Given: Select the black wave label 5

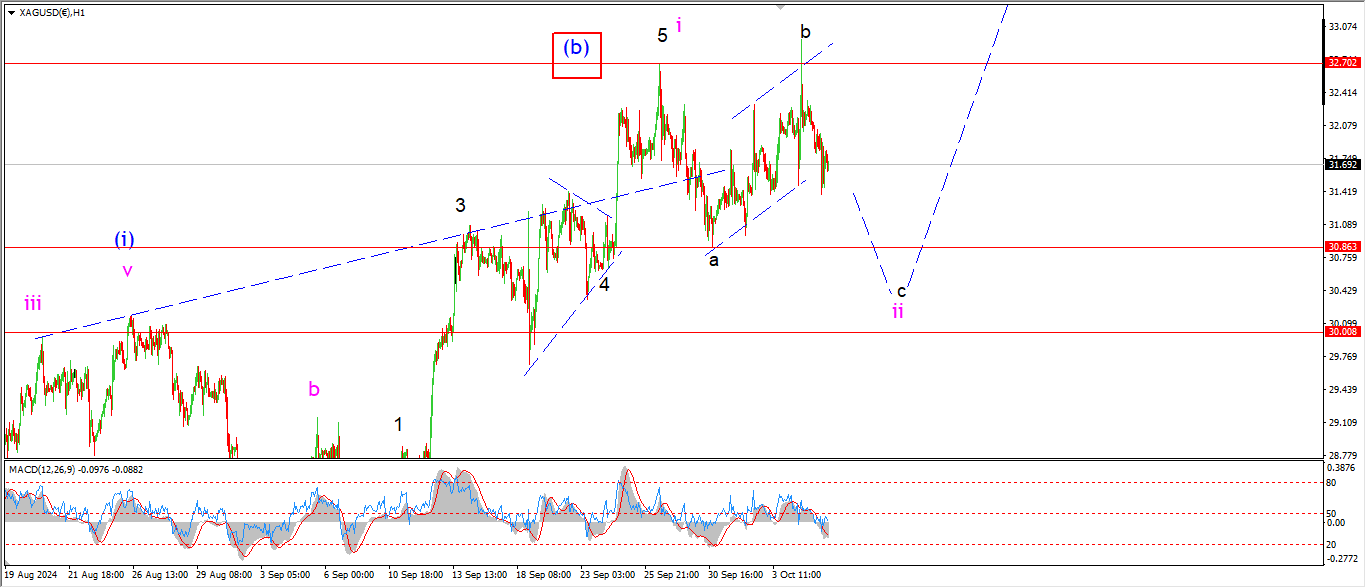Looking at the screenshot, I should [662, 36].
